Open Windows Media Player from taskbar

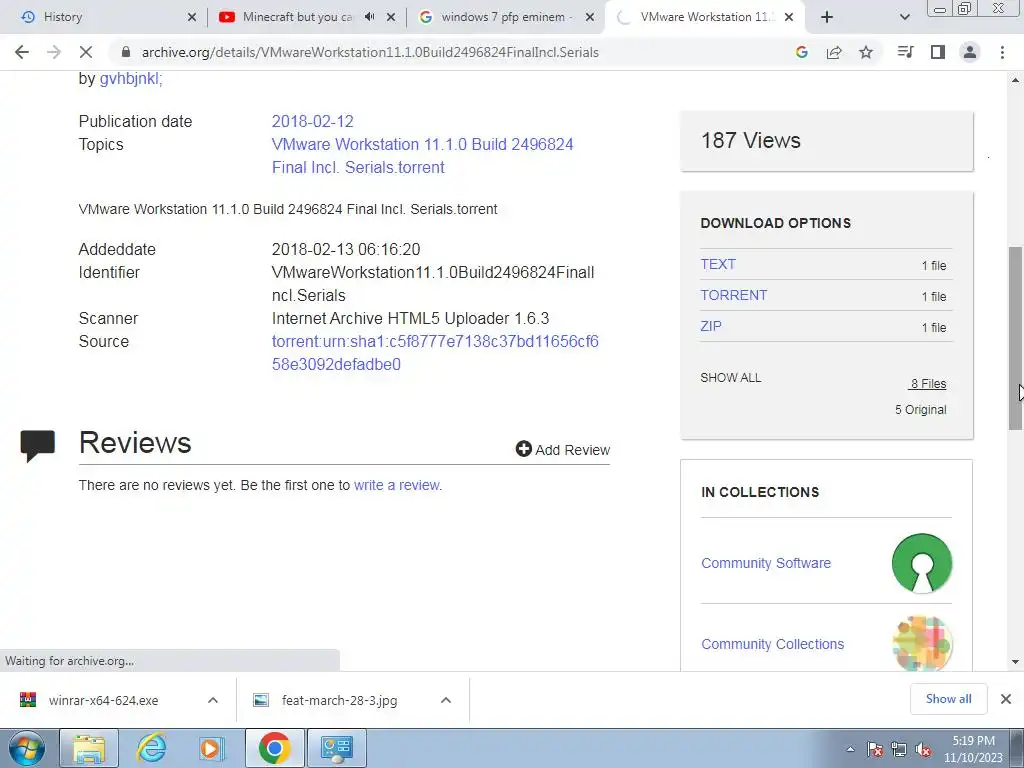tap(211, 748)
